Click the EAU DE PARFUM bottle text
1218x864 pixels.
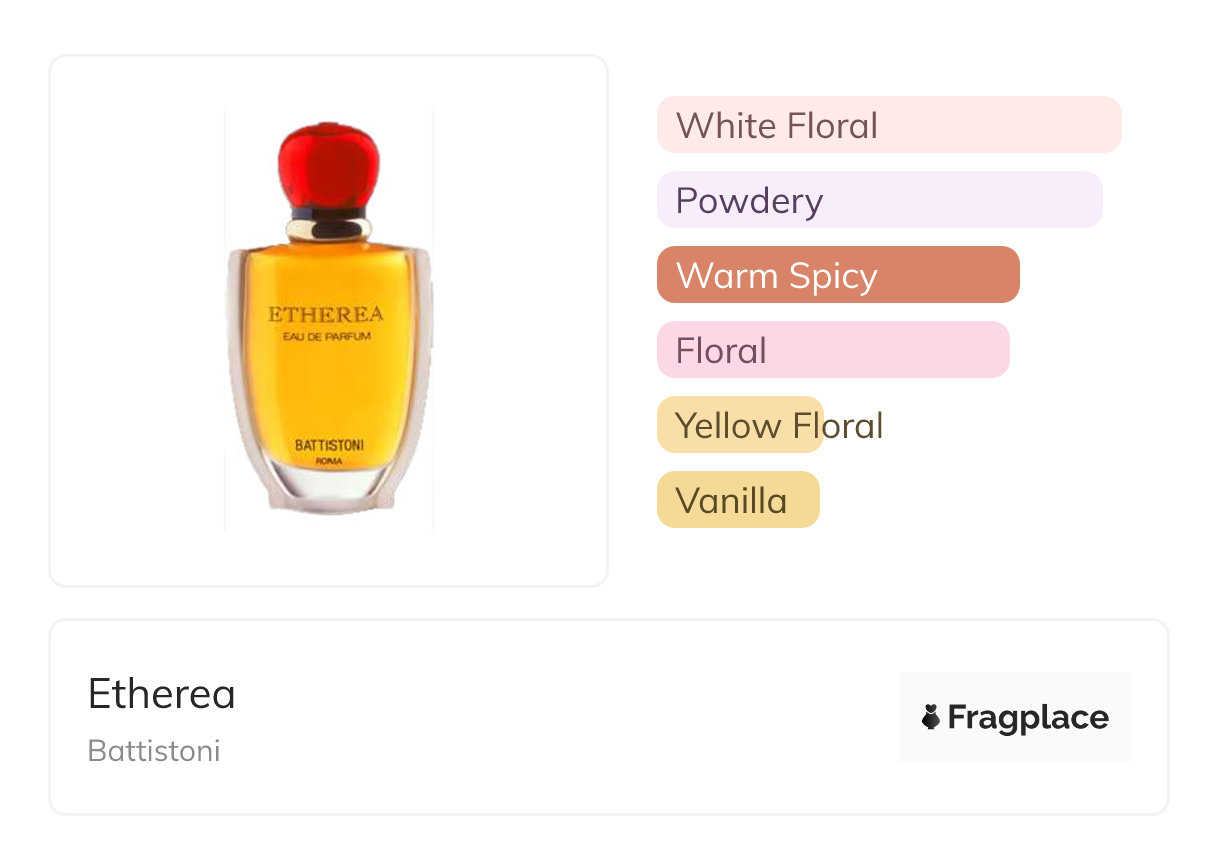coord(327,337)
